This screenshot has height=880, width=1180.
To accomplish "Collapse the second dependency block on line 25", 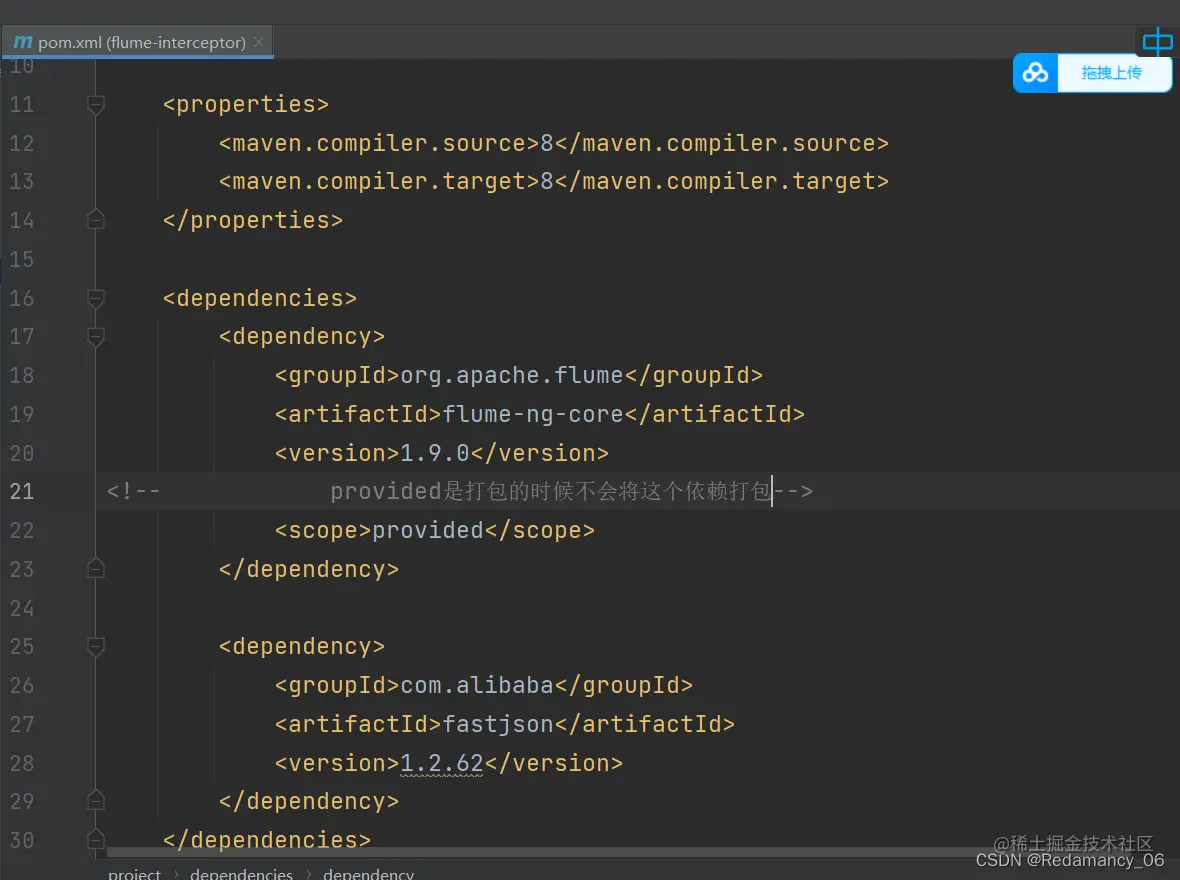I will click(x=96, y=647).
